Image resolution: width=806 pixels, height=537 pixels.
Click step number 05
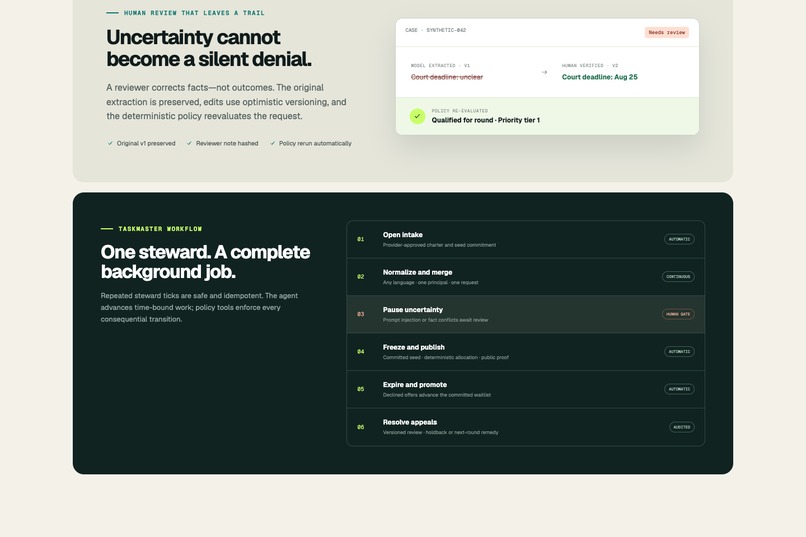click(361, 390)
